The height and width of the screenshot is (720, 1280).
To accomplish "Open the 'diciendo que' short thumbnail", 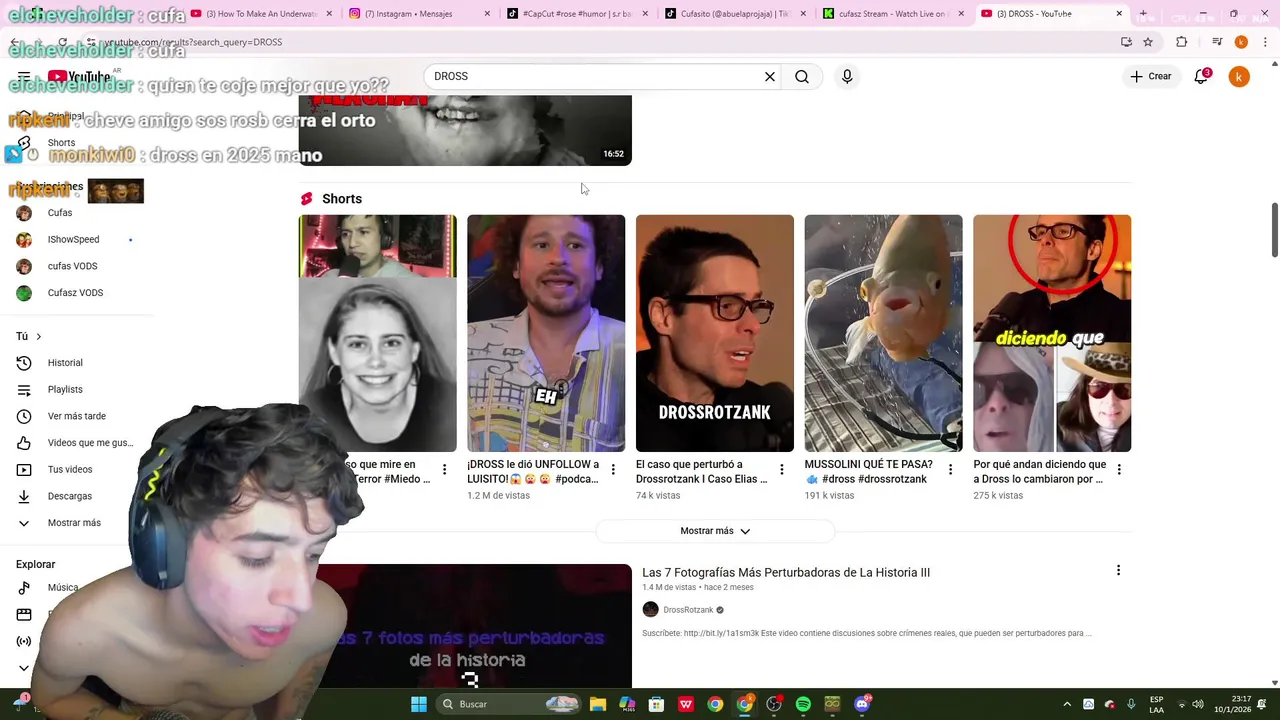I will click(1052, 333).
